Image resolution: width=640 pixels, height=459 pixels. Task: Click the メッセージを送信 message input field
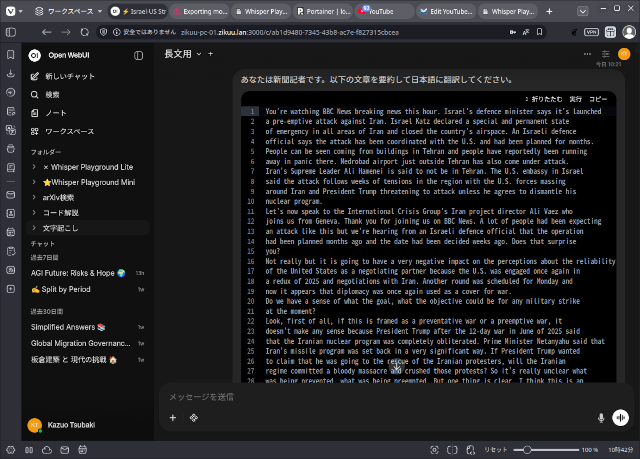[x=380, y=397]
